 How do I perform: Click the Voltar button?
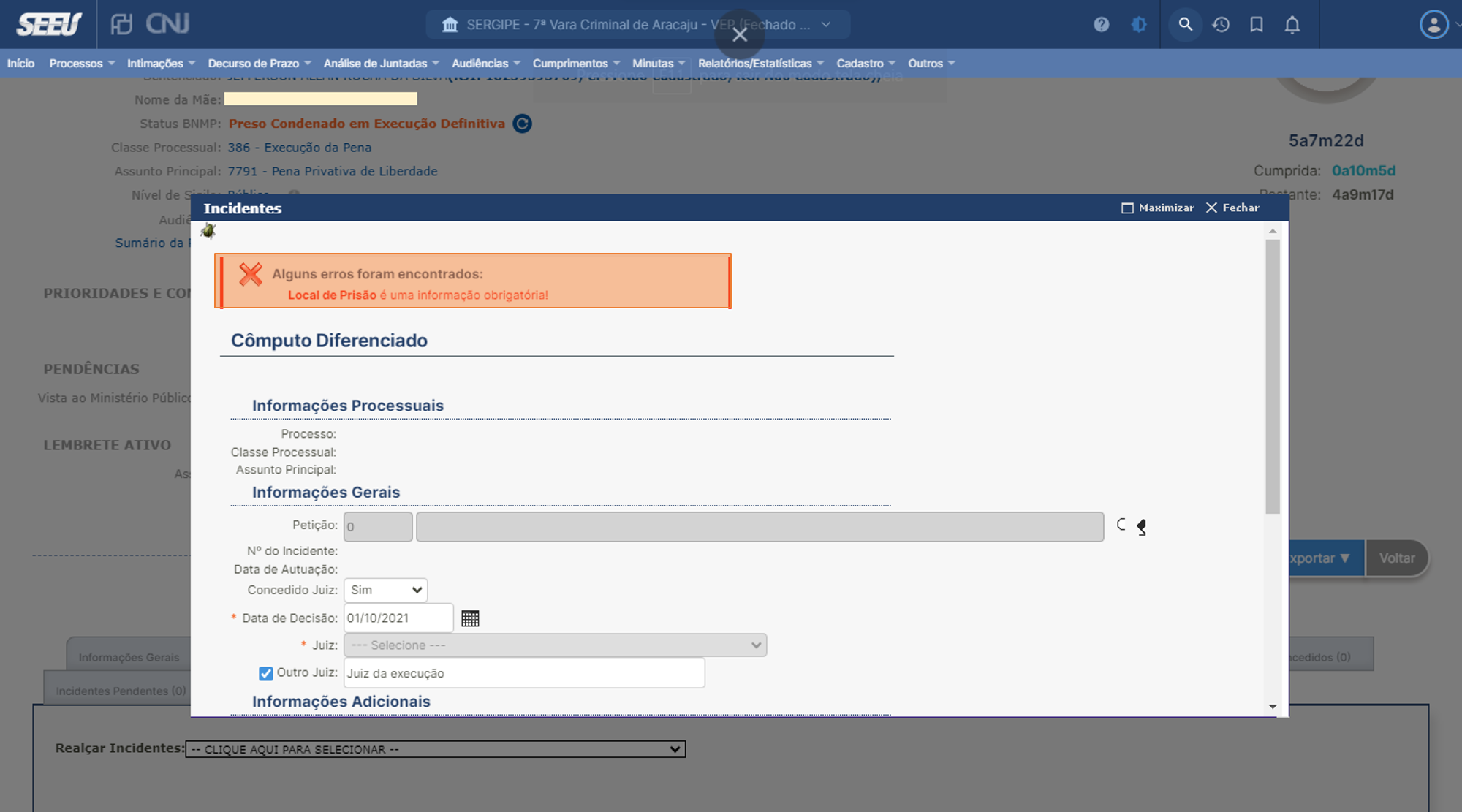tap(1397, 558)
